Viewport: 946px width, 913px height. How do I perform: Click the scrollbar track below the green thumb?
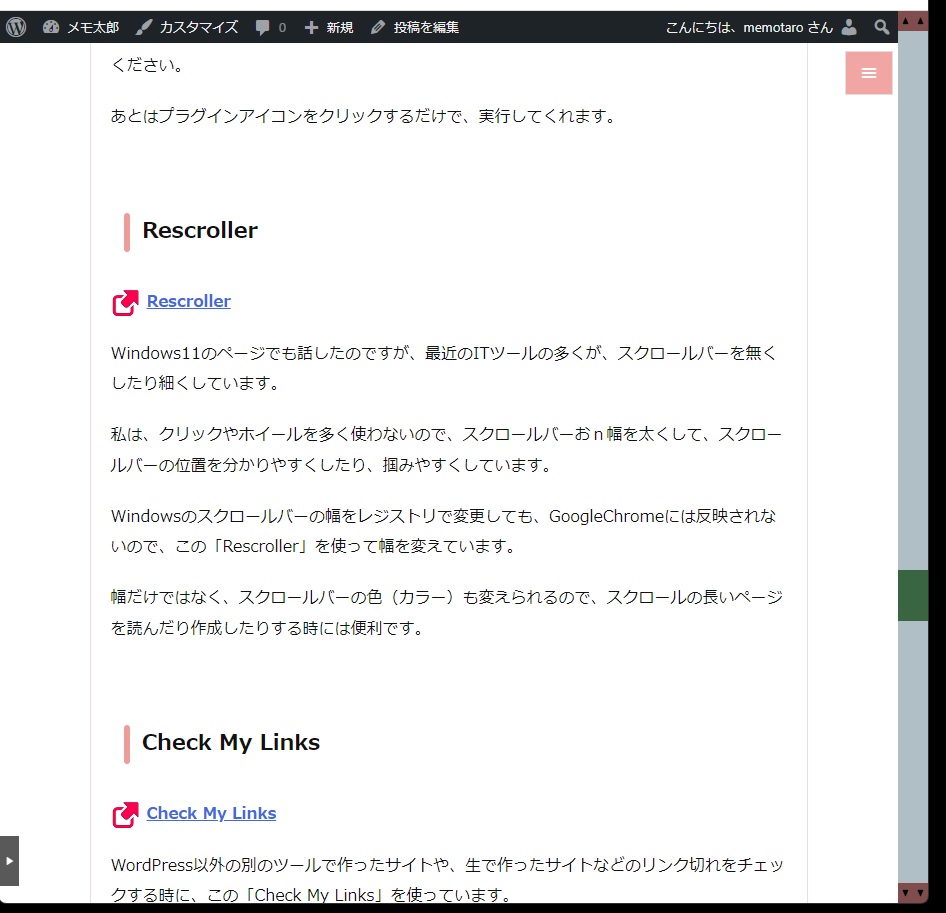(912, 750)
